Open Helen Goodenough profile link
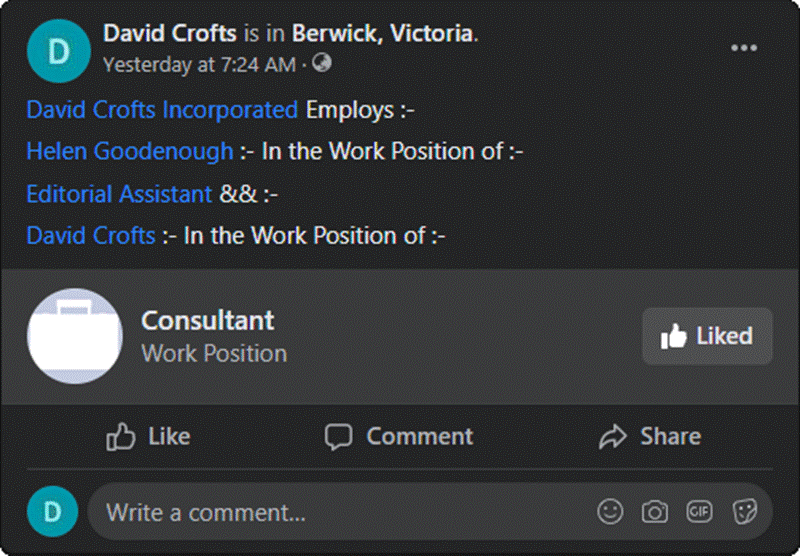Image resolution: width=800 pixels, height=556 pixels. [x=130, y=151]
